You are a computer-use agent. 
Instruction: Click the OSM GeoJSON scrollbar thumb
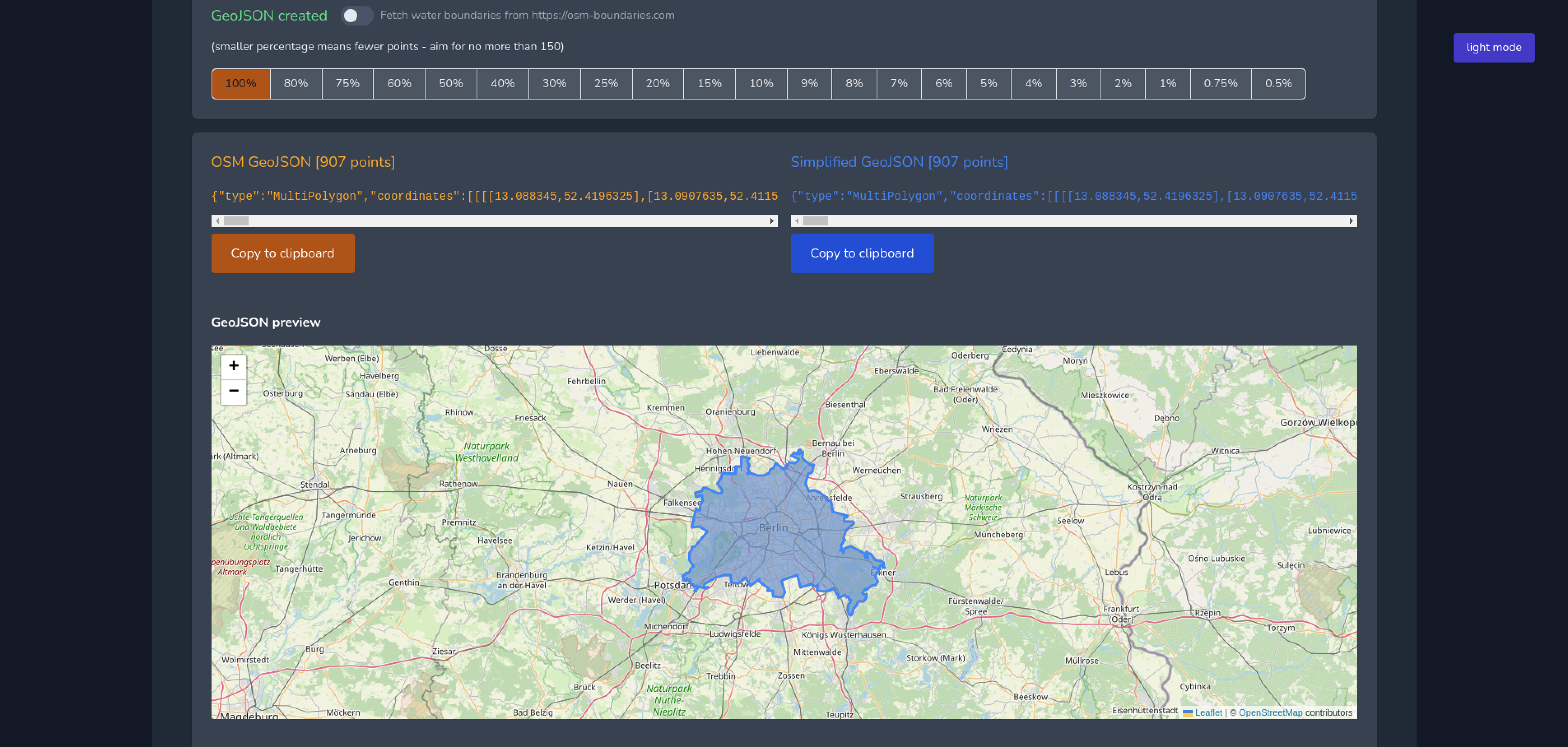pyautogui.click(x=236, y=221)
